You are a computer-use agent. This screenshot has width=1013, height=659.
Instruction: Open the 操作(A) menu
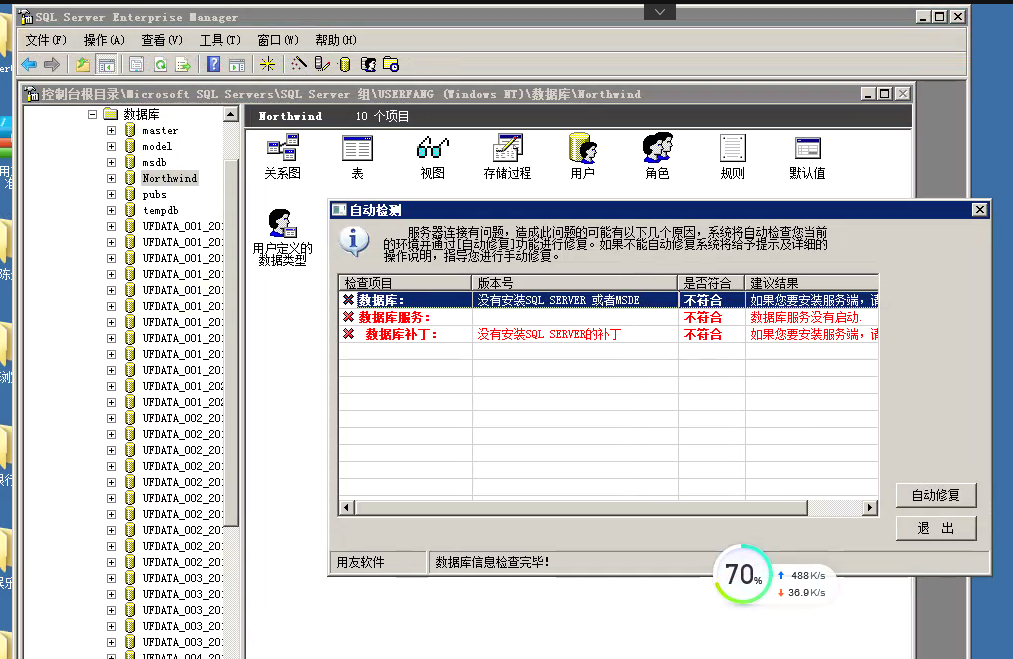(x=104, y=40)
